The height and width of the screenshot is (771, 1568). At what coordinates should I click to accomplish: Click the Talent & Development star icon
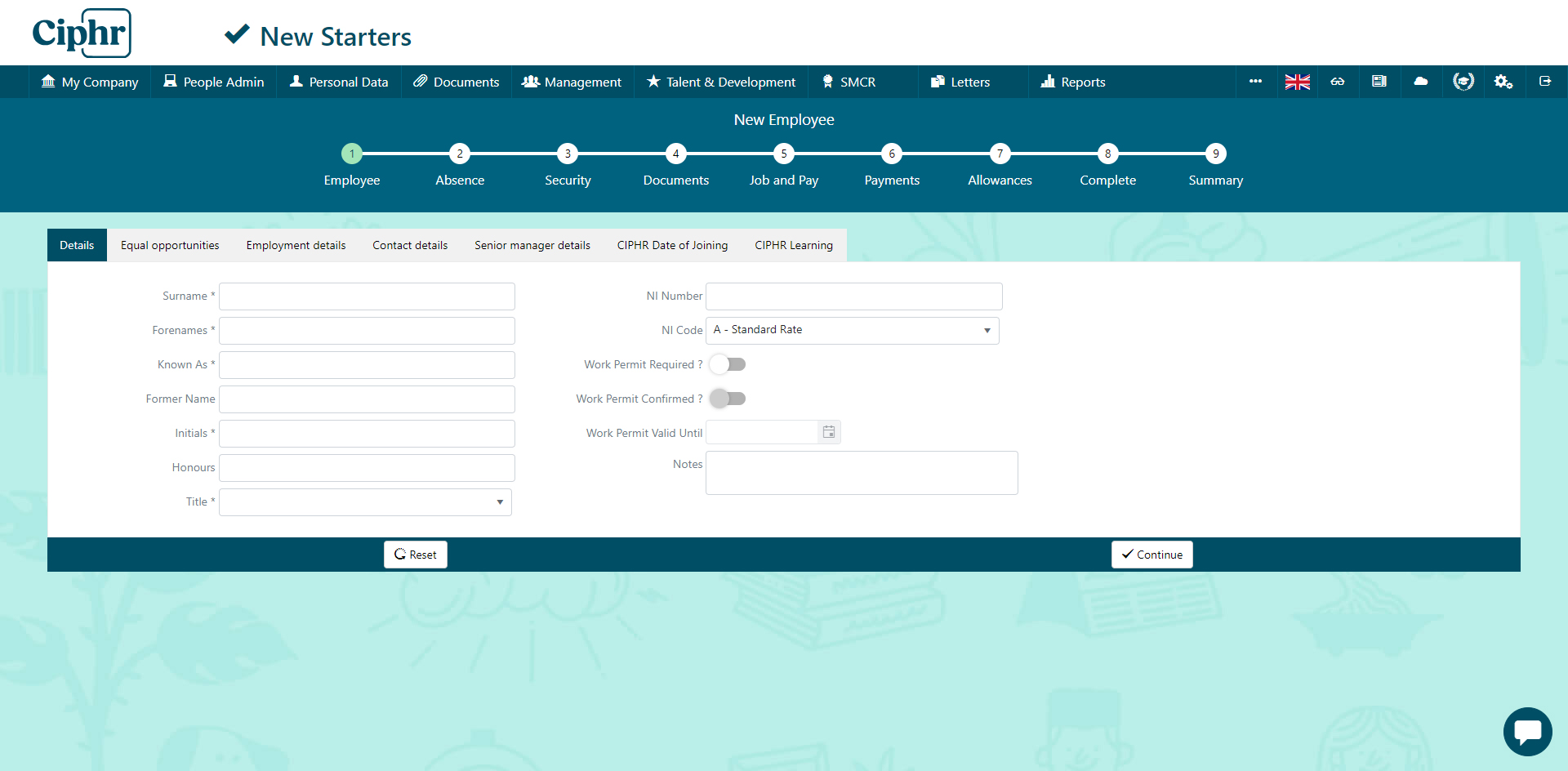[x=653, y=82]
